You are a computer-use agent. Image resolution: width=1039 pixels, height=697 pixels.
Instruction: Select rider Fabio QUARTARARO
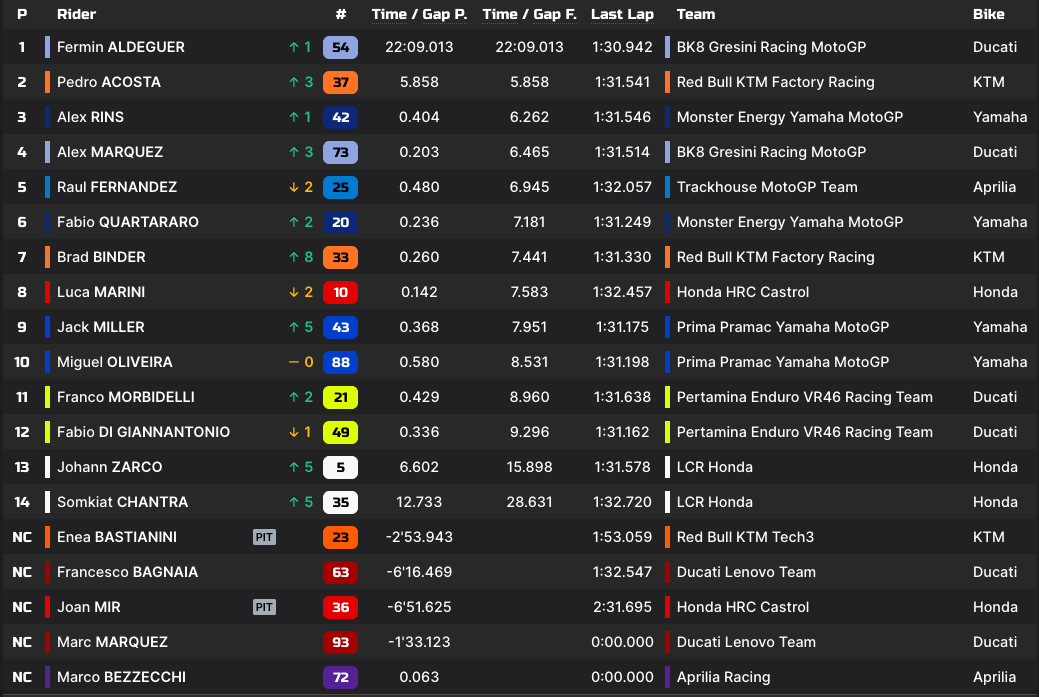coord(127,222)
